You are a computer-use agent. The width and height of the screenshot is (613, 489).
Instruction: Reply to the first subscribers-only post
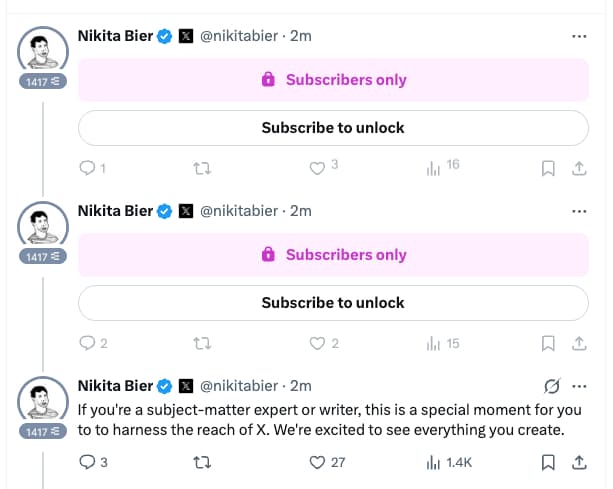click(x=86, y=169)
